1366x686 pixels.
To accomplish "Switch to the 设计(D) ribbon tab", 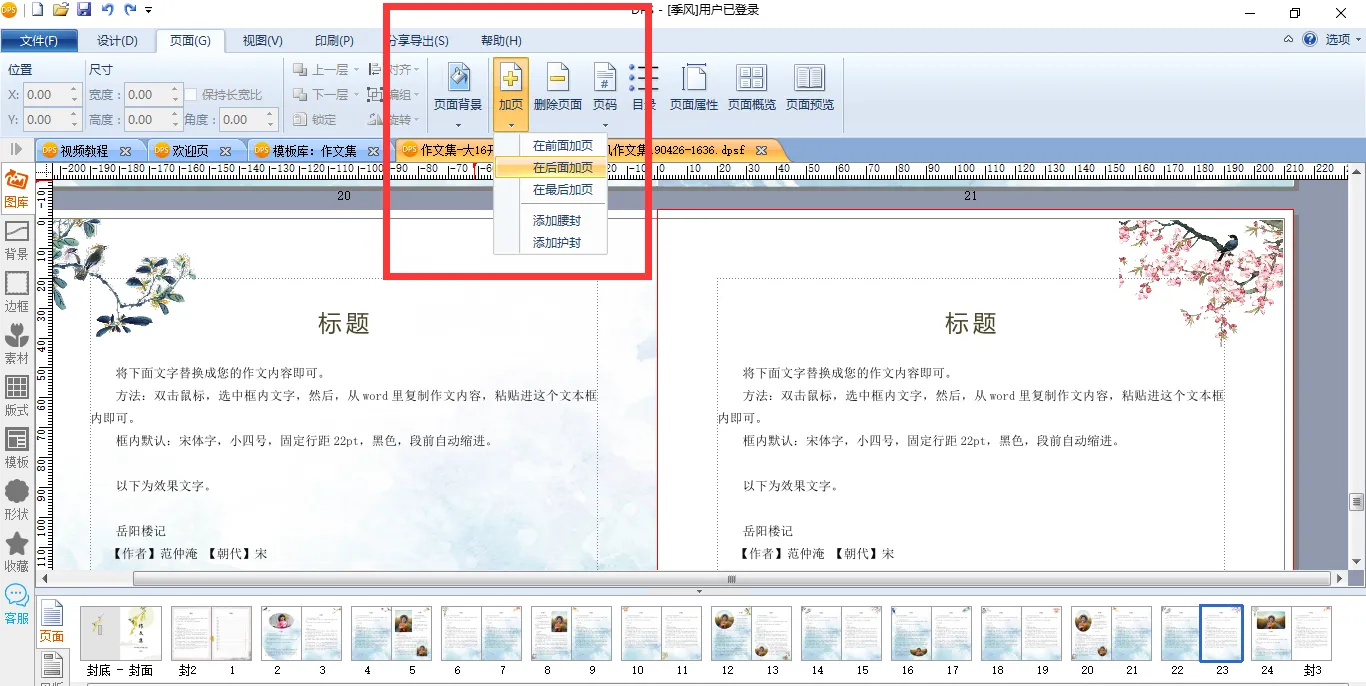I will tap(117, 41).
